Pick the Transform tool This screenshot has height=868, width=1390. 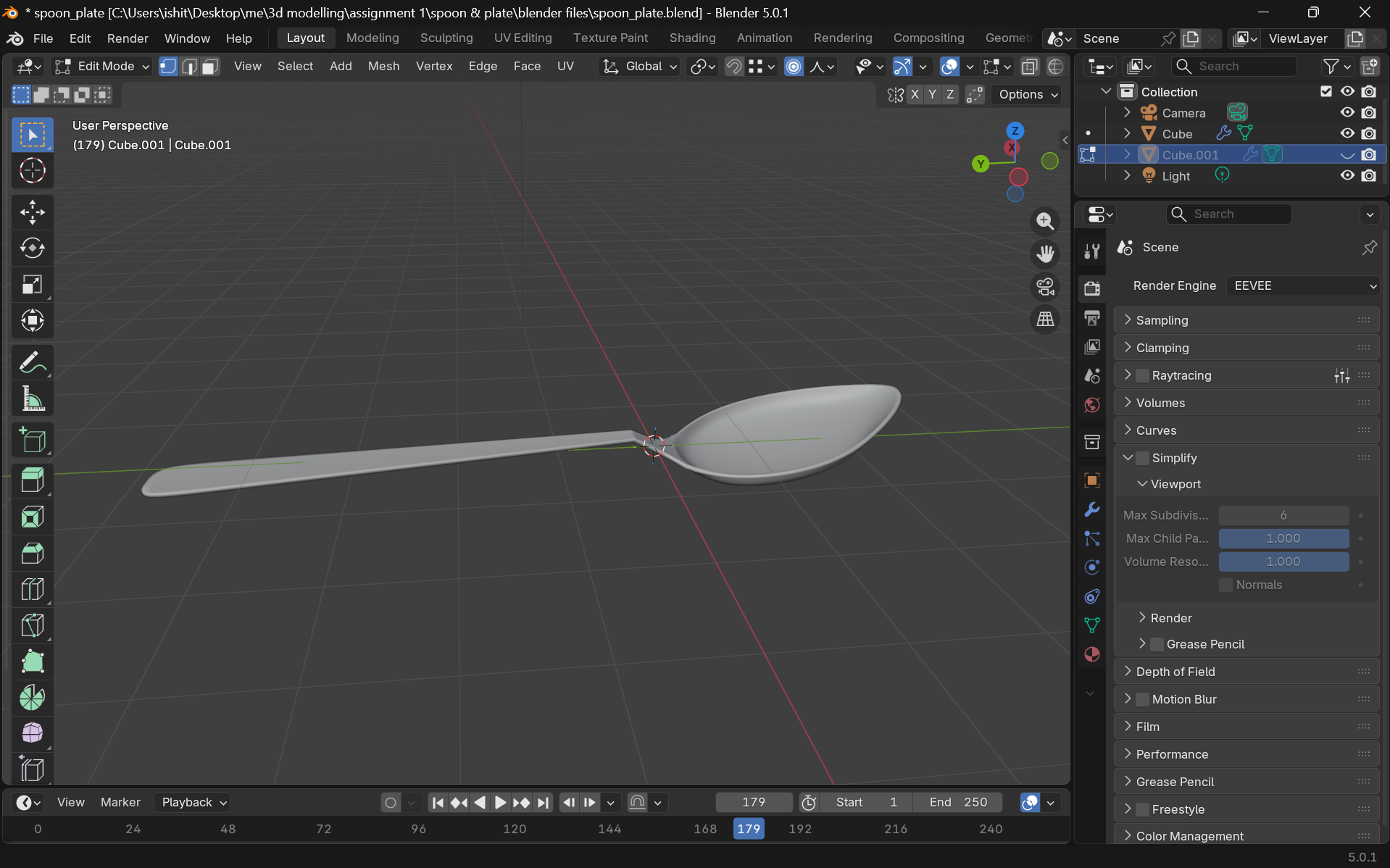(33, 320)
